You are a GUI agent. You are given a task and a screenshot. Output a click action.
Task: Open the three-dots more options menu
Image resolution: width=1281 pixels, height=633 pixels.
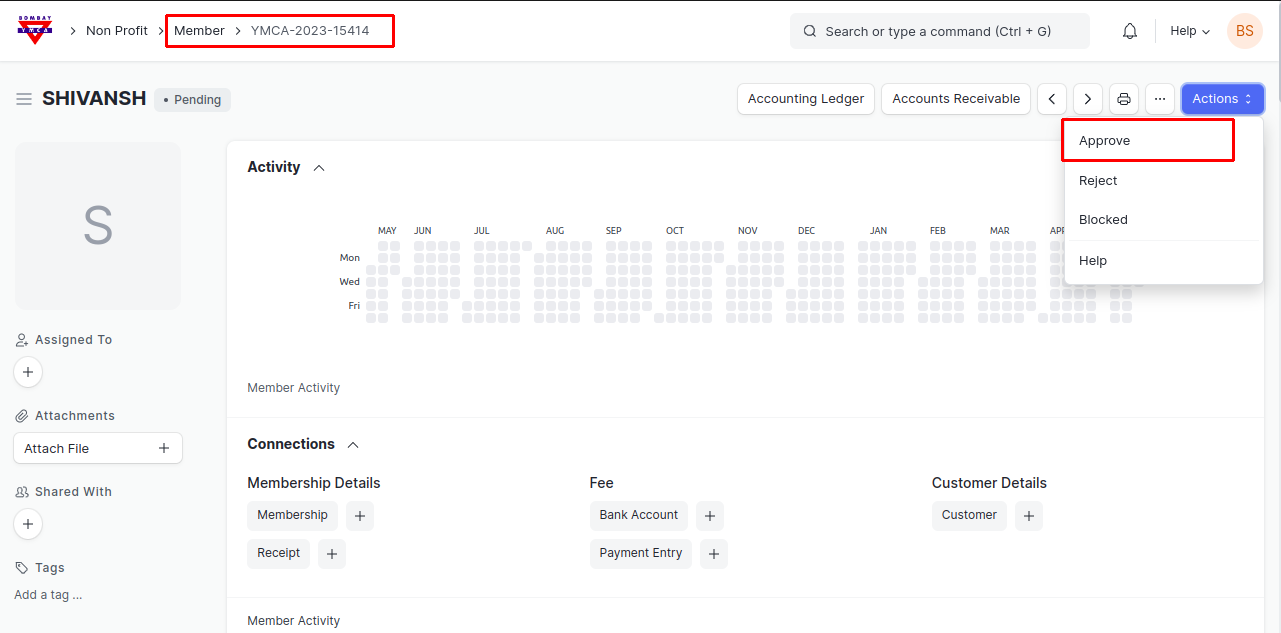point(1160,99)
